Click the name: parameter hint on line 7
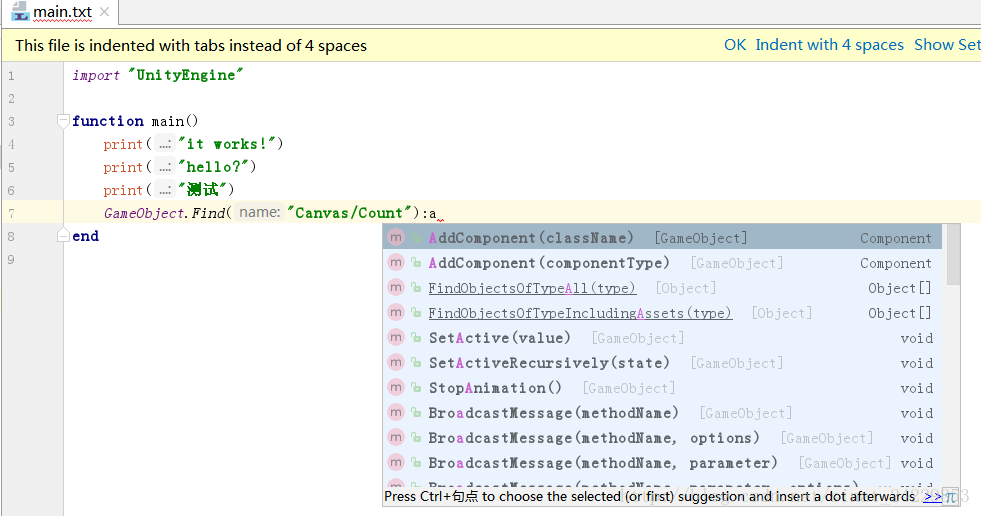 click(260, 213)
